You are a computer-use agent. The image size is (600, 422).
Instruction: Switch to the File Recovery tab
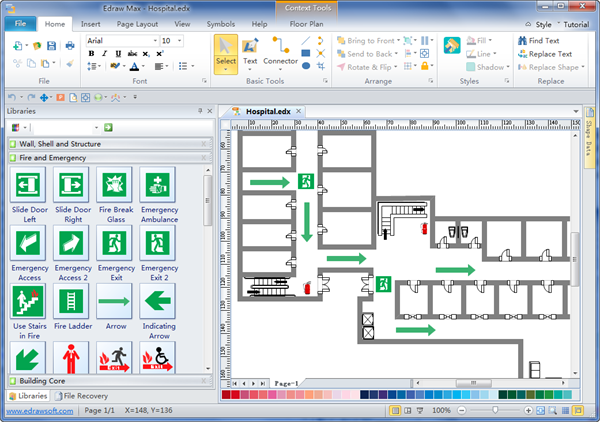click(85, 396)
